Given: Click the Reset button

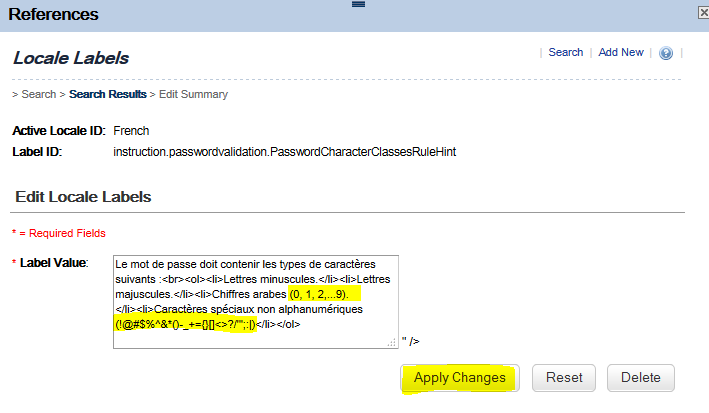Looking at the screenshot, I should point(564,378).
